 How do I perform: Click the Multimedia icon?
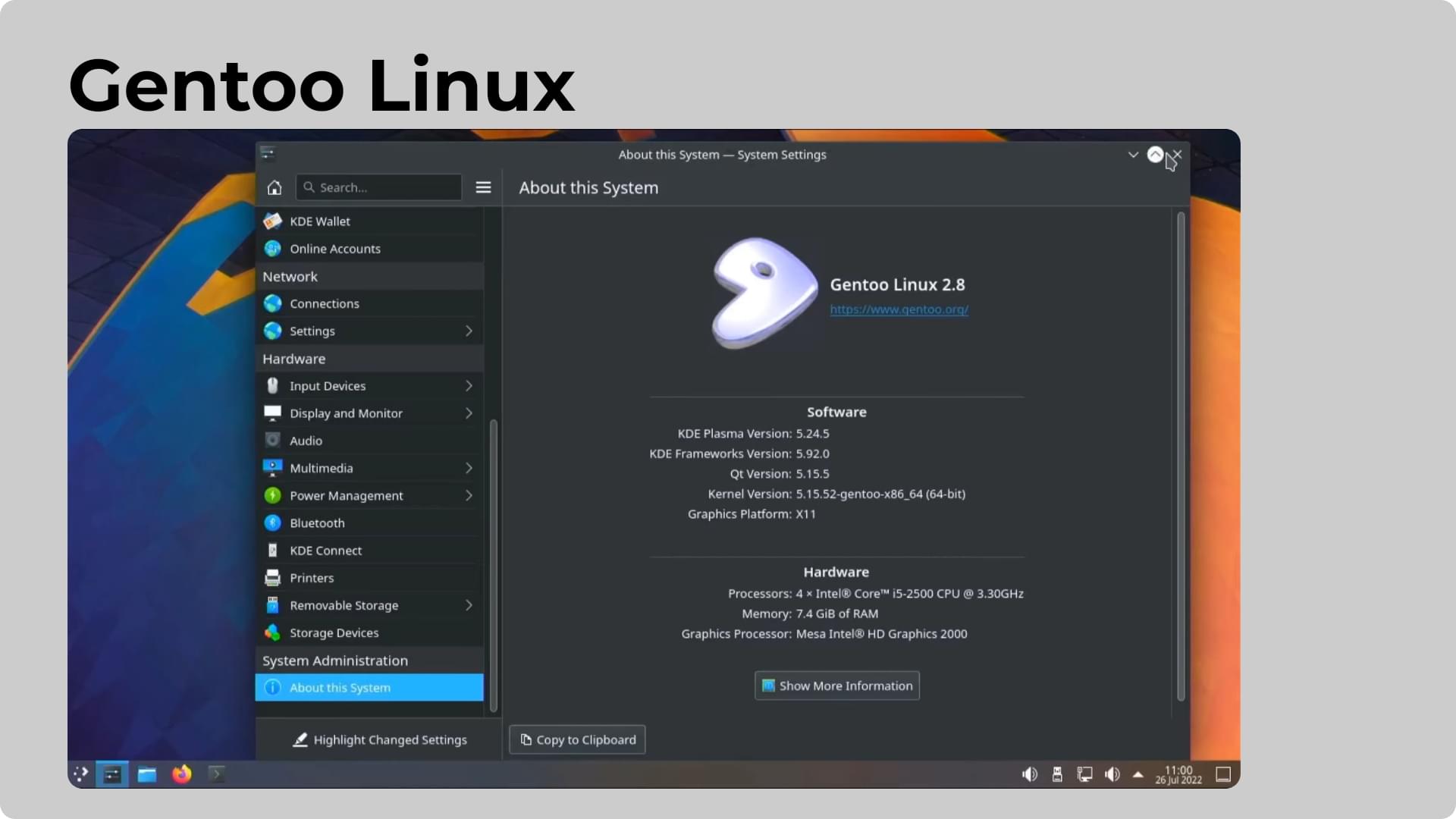click(272, 468)
